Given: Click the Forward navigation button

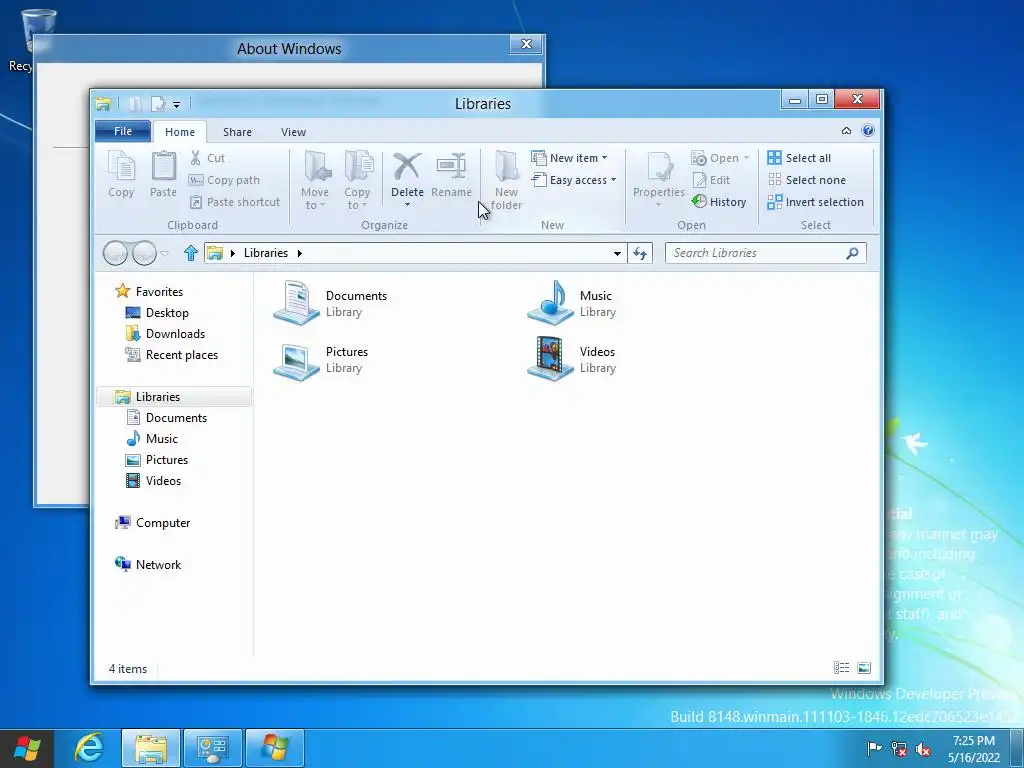Looking at the screenshot, I should coord(144,253).
